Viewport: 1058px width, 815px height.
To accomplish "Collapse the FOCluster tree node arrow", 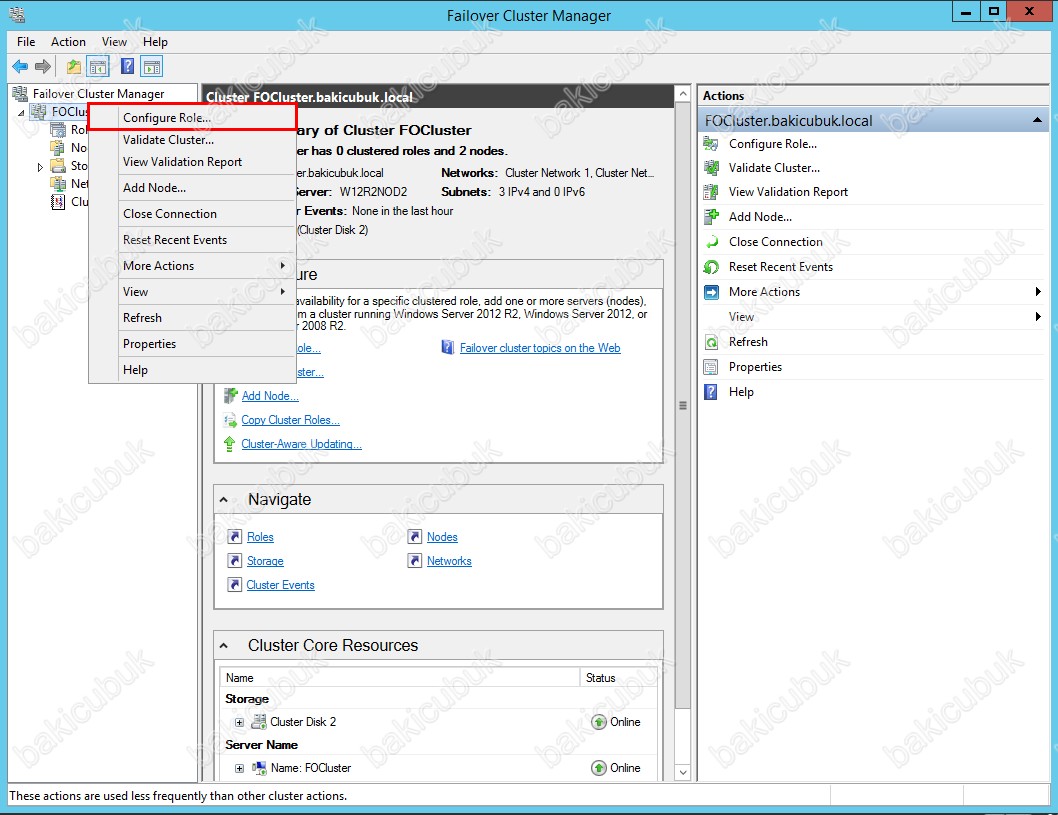I will click(22, 112).
